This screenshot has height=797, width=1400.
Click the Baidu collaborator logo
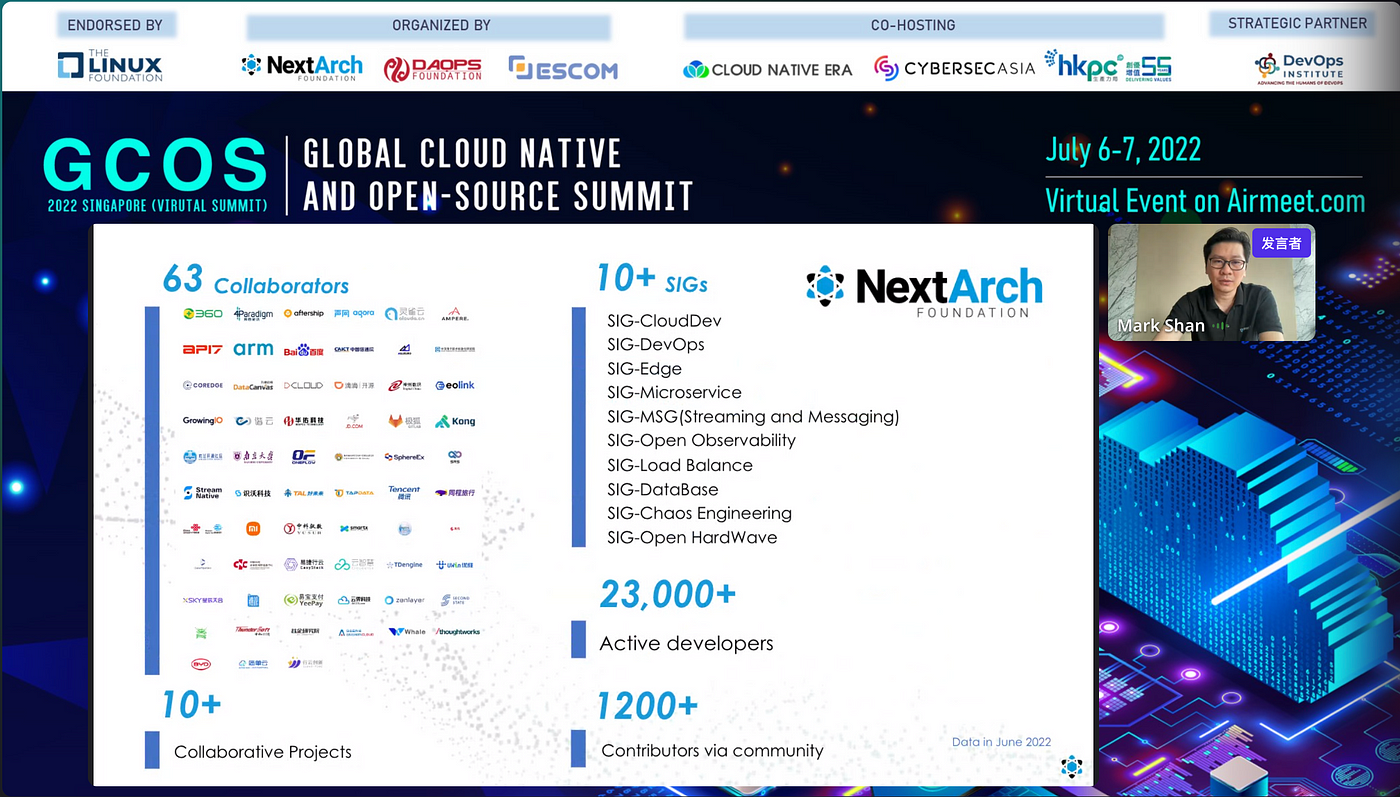[303, 349]
